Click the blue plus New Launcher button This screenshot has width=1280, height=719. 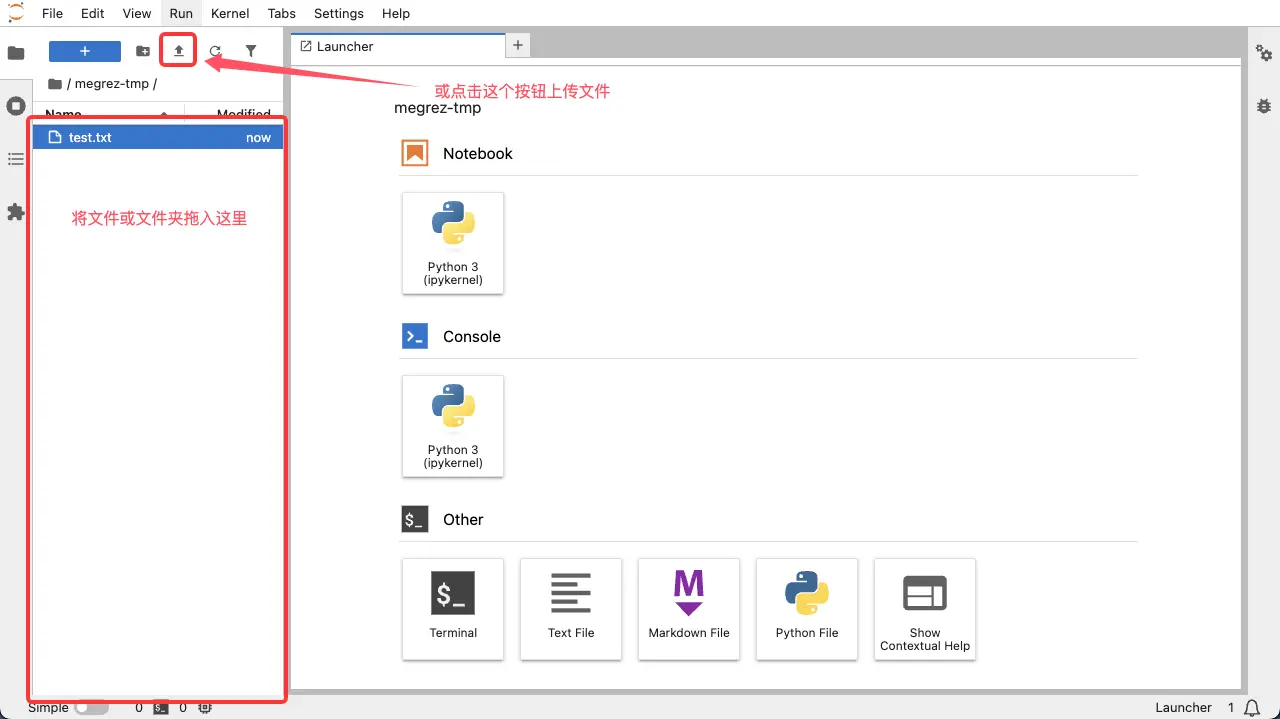[84, 50]
